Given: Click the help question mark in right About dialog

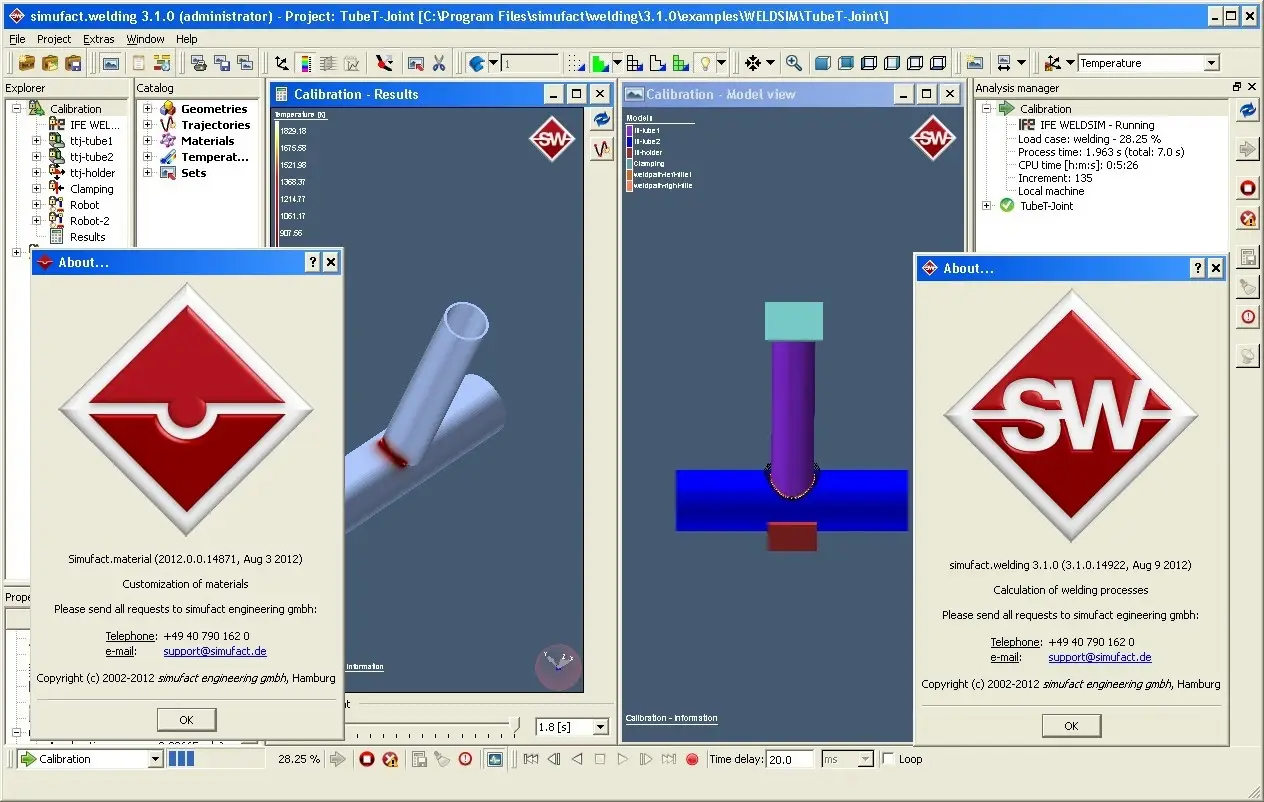Looking at the screenshot, I should click(x=1198, y=268).
